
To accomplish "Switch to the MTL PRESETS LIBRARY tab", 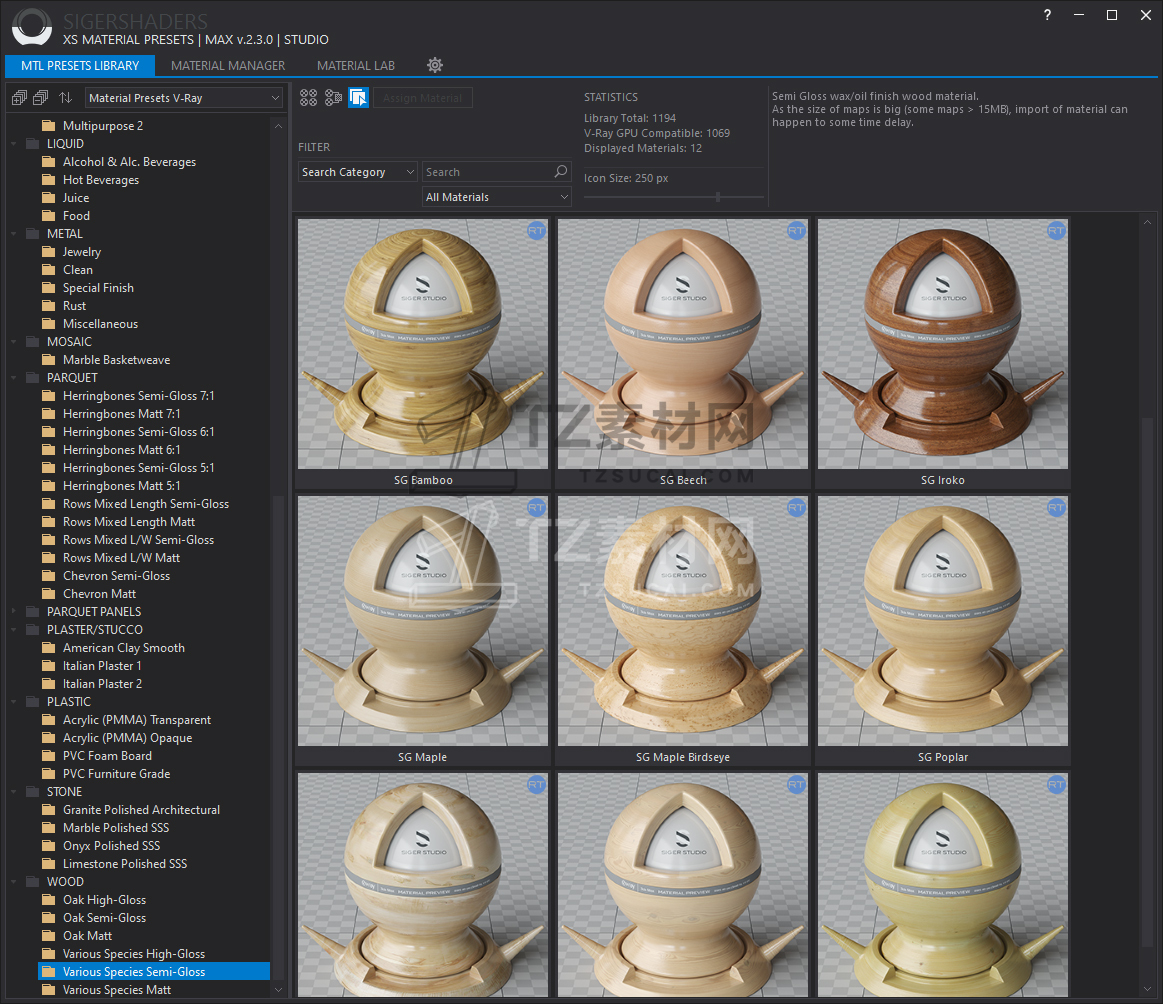I will tap(80, 65).
